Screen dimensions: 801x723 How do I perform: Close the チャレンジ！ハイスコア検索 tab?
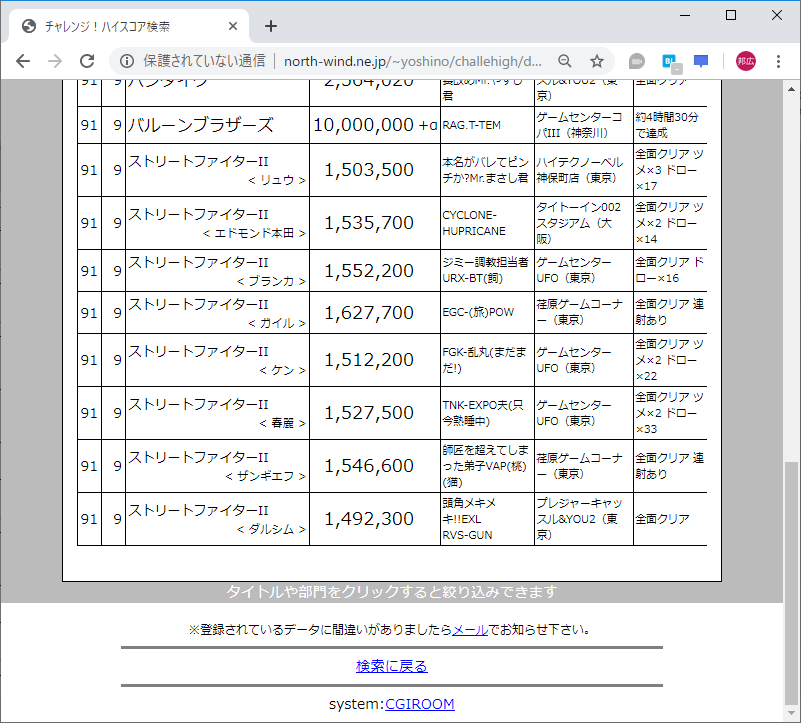[233, 26]
